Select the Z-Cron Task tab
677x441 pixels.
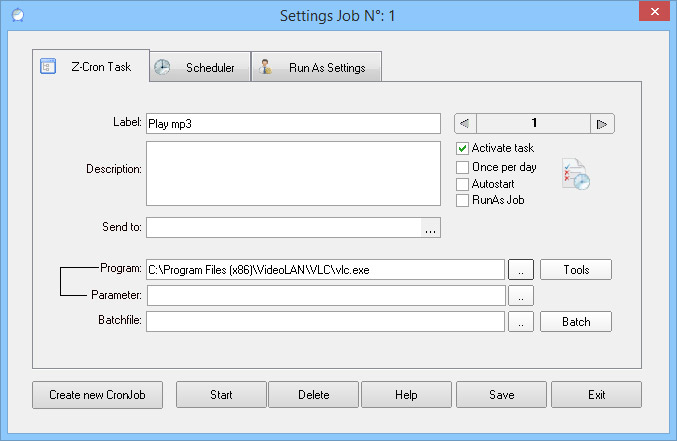(91, 67)
